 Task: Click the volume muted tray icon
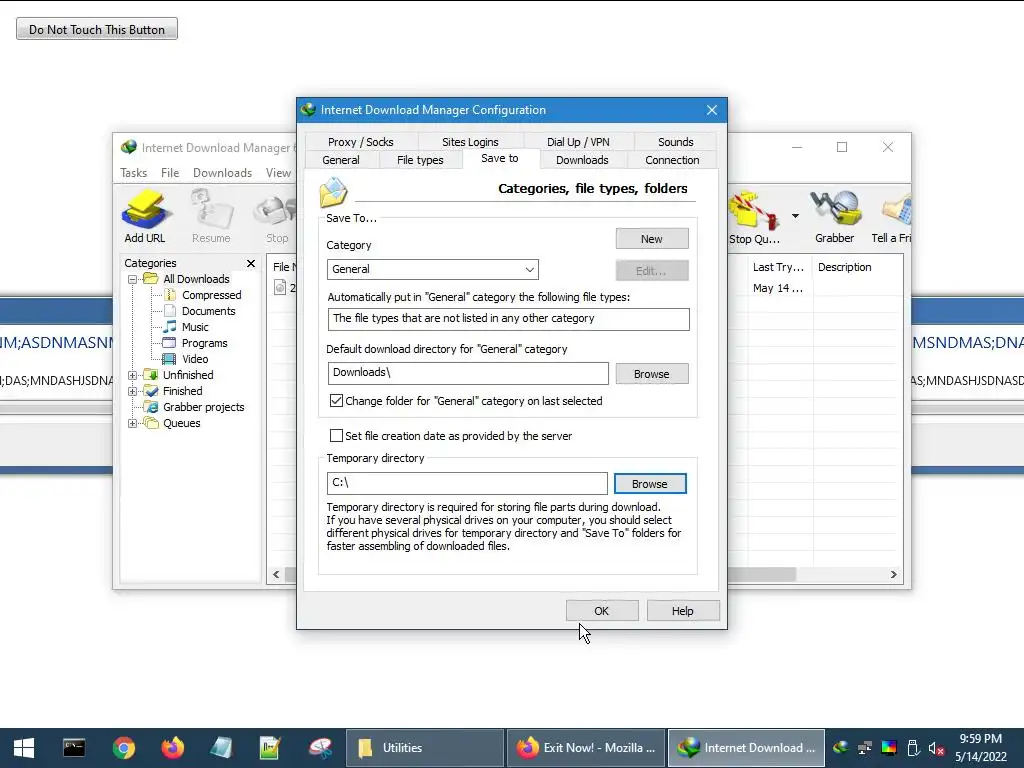tap(936, 748)
